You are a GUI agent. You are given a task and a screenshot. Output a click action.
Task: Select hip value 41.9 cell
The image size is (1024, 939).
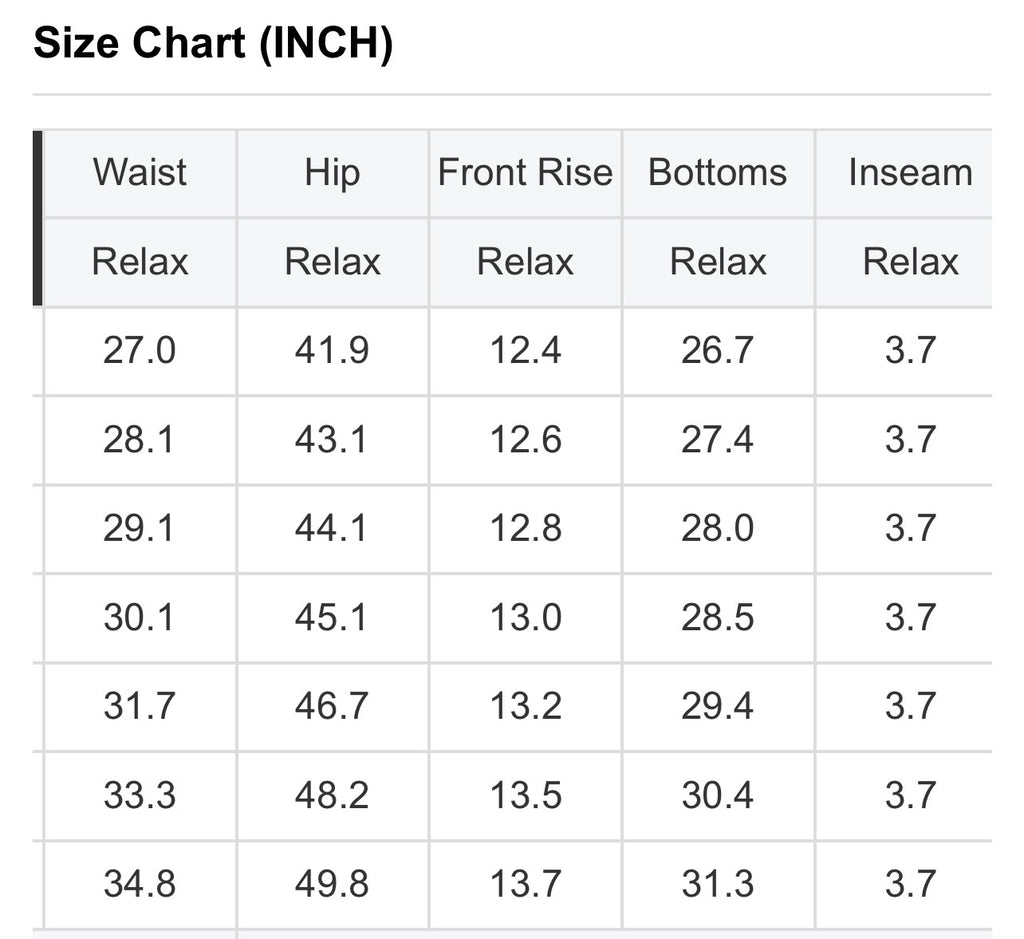tap(332, 351)
